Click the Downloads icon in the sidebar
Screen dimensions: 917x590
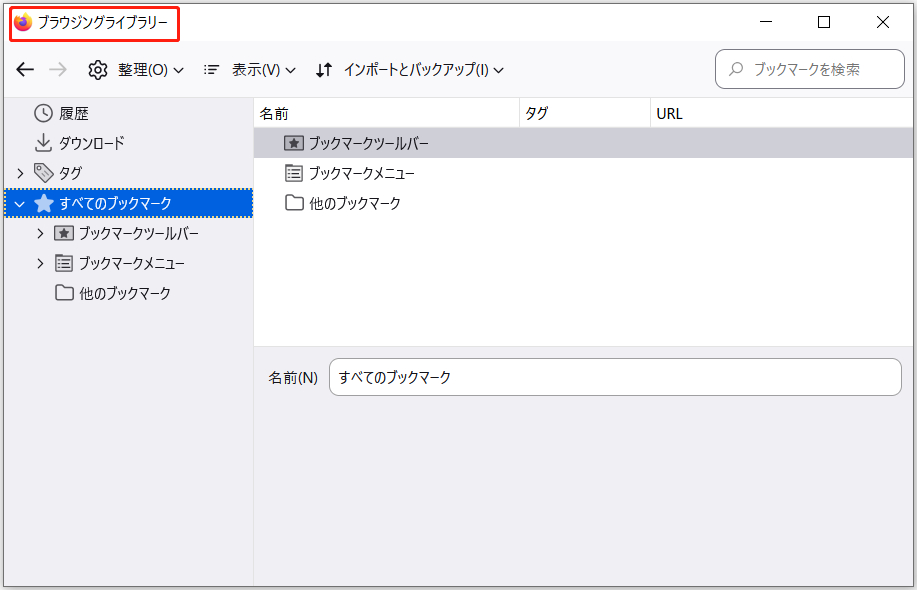43,143
